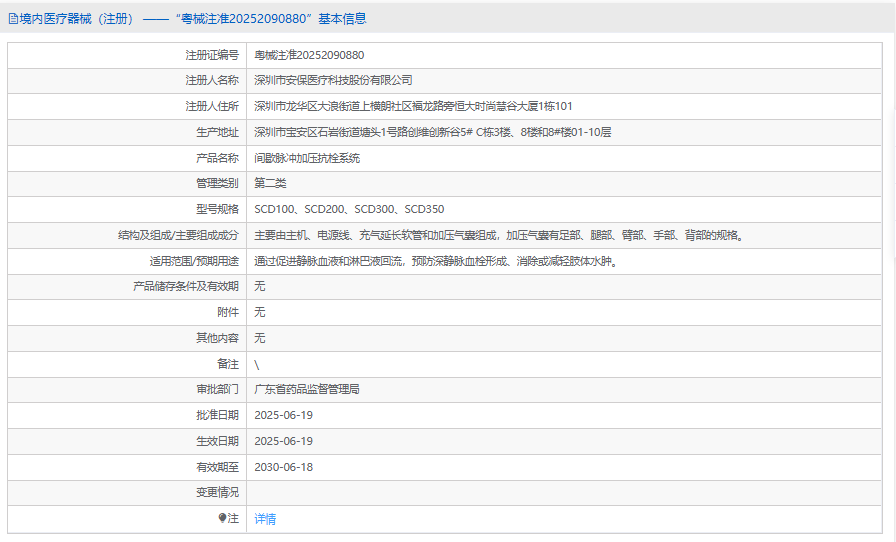
Task: Select the approving department 广东省药品监督管理局
Action: 307,389
